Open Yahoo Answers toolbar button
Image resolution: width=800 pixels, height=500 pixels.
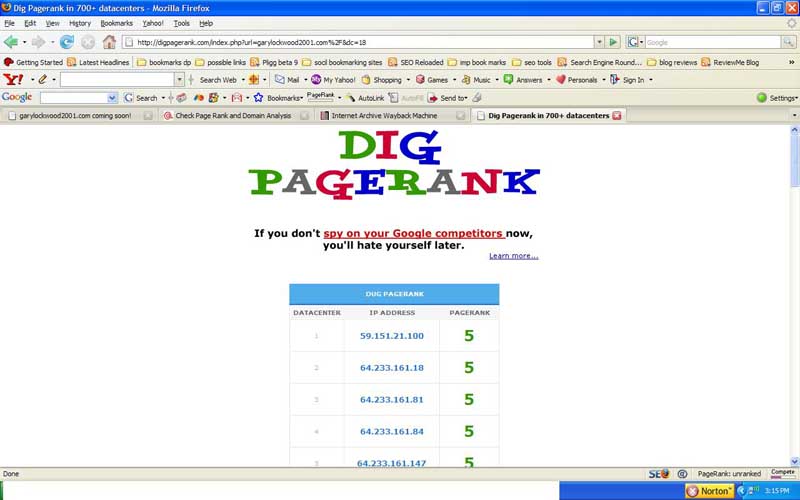[x=523, y=80]
